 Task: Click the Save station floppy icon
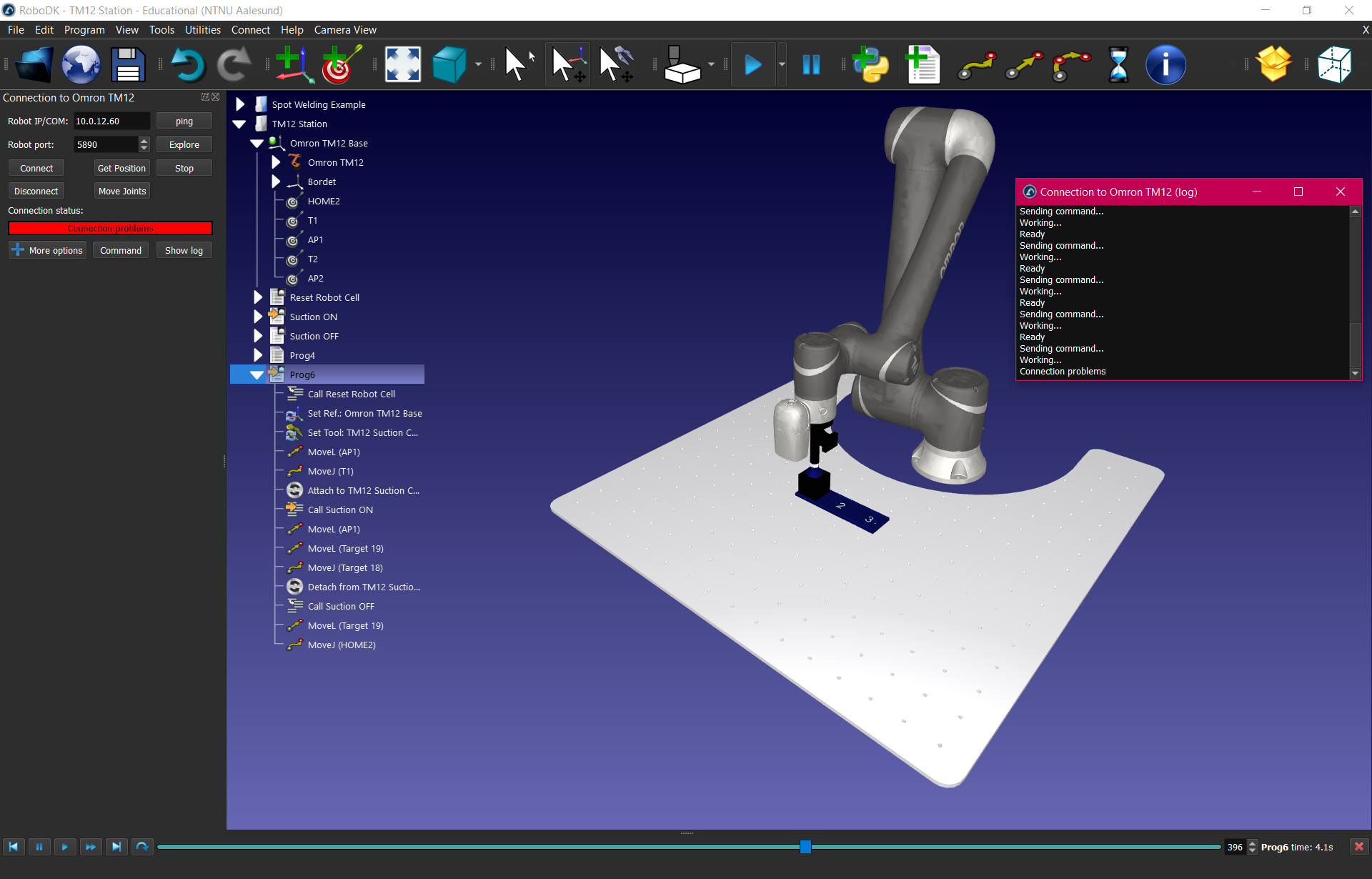click(x=128, y=64)
